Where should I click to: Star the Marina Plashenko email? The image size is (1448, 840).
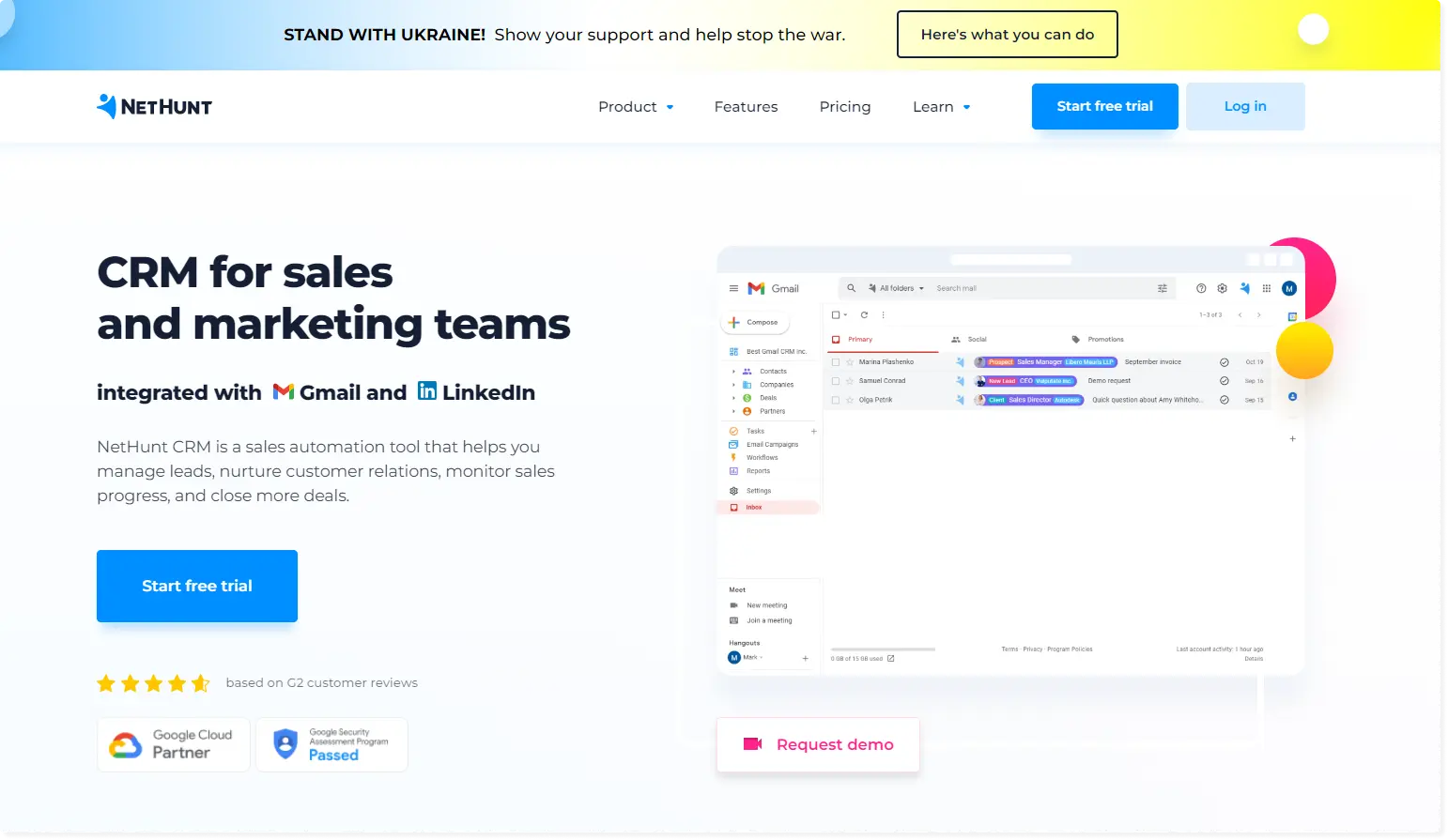(x=850, y=362)
